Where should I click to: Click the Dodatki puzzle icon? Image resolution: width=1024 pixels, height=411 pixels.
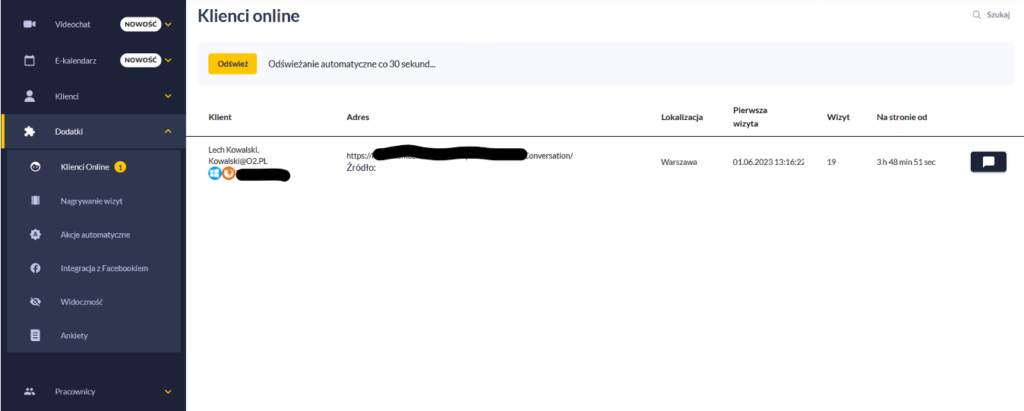(x=29, y=131)
